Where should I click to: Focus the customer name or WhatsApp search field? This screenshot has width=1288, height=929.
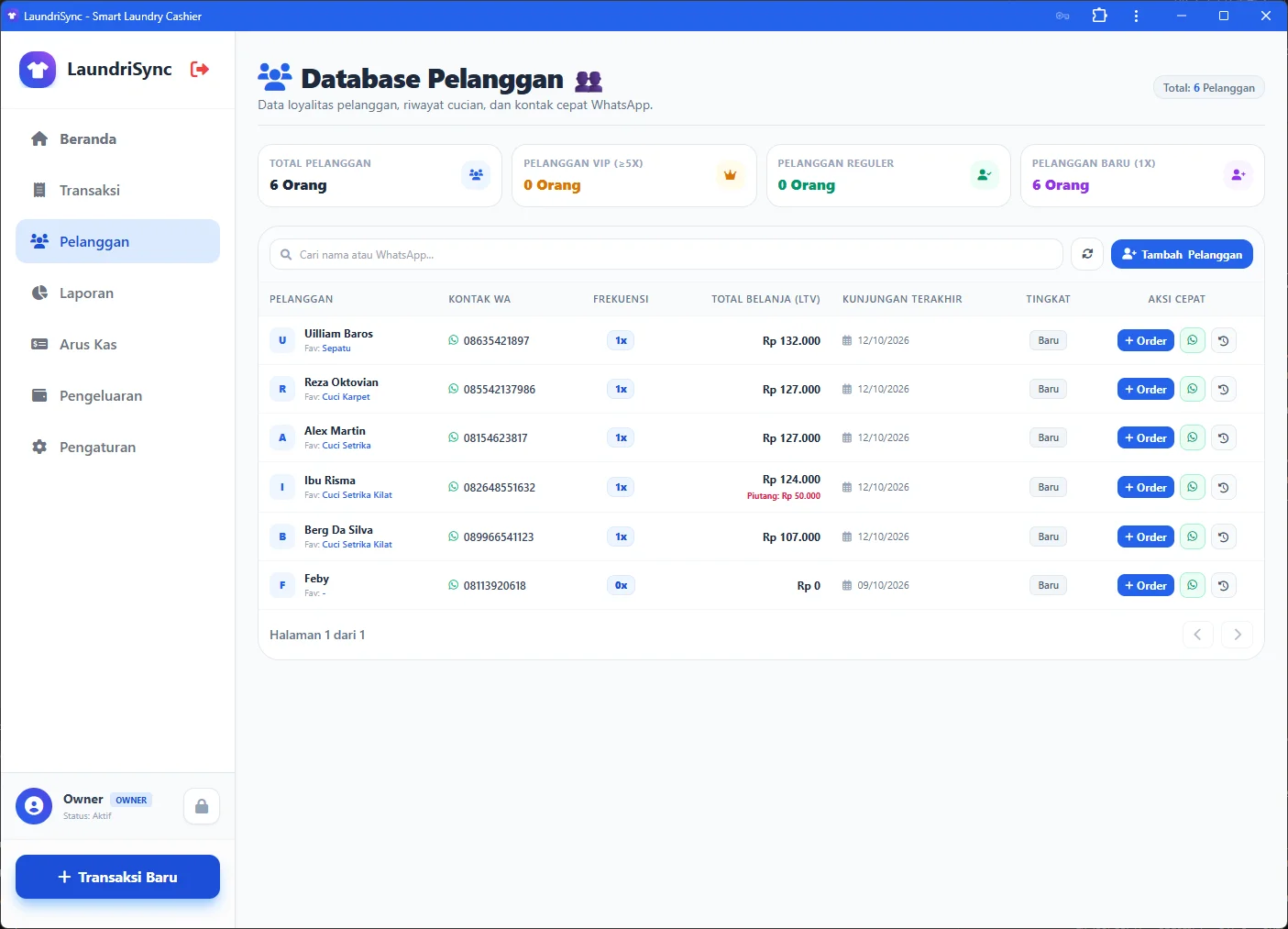coord(666,254)
